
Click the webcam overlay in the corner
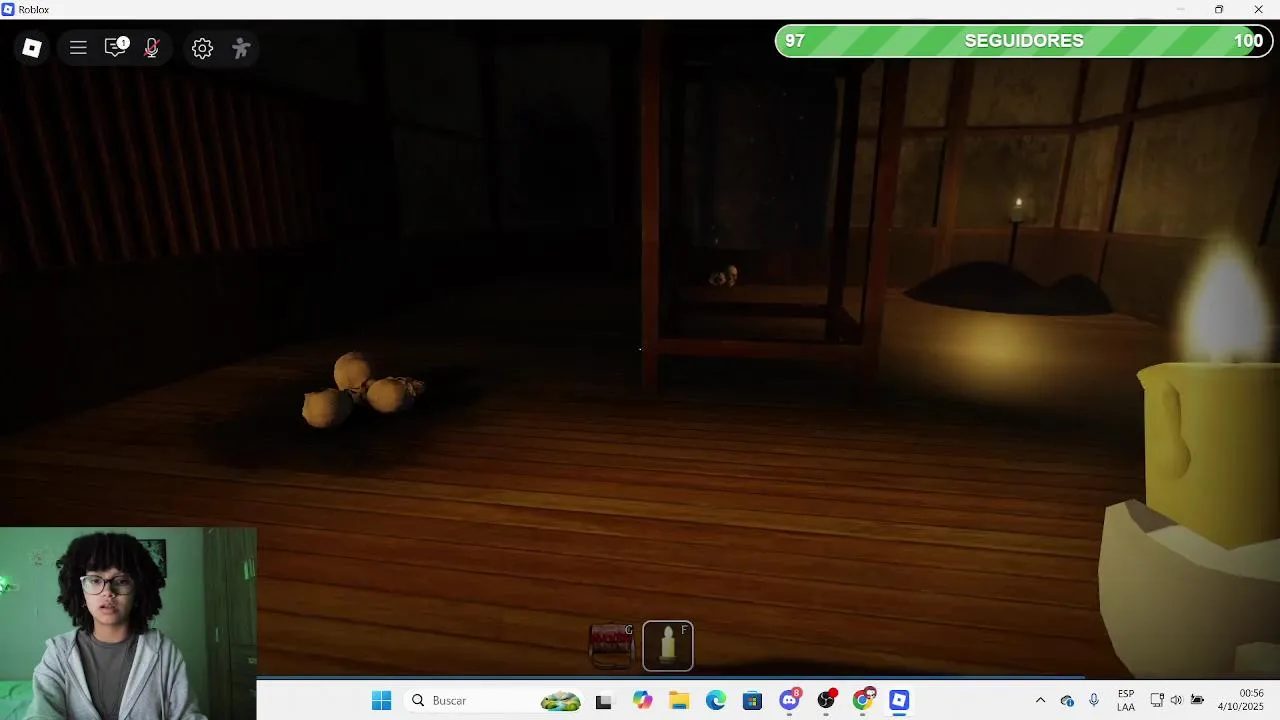pyautogui.click(x=128, y=623)
